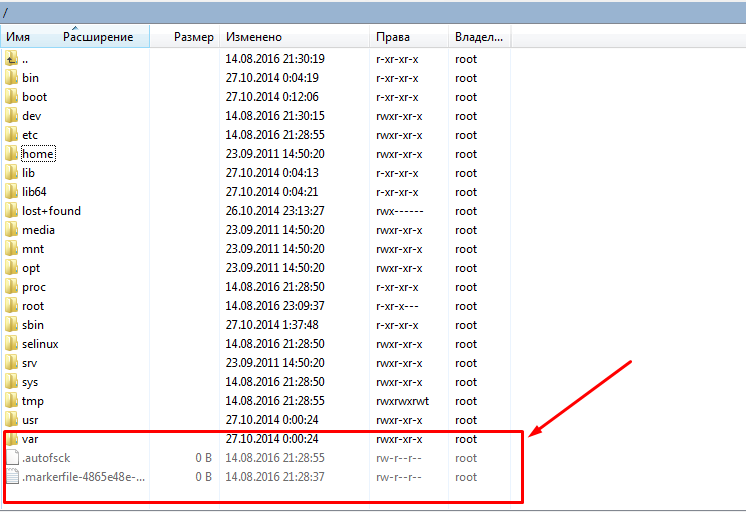Click the '0 B' size of .markerfile

[204, 478]
